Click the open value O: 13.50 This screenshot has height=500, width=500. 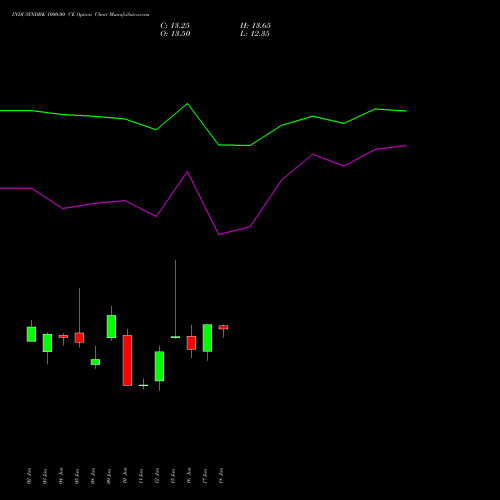[175, 34]
